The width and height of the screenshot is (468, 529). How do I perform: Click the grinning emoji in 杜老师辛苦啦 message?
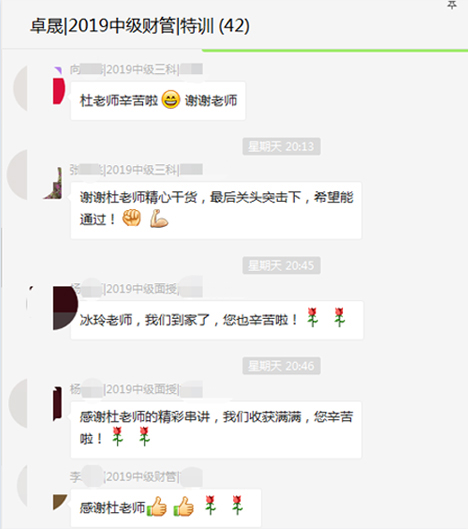[171, 100]
